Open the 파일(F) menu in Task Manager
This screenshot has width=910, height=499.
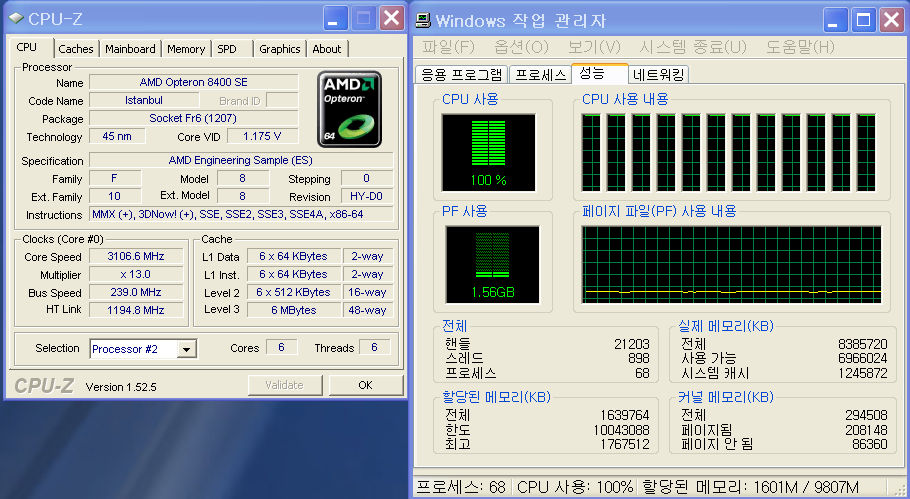click(448, 47)
